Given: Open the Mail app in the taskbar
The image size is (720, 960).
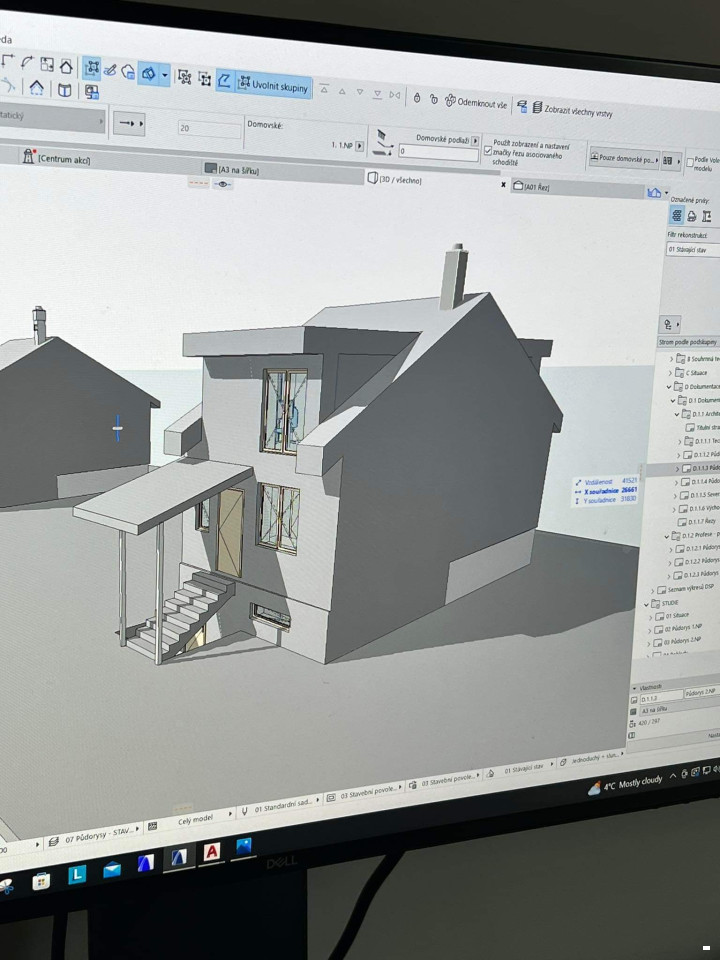Looking at the screenshot, I should pos(111,869).
